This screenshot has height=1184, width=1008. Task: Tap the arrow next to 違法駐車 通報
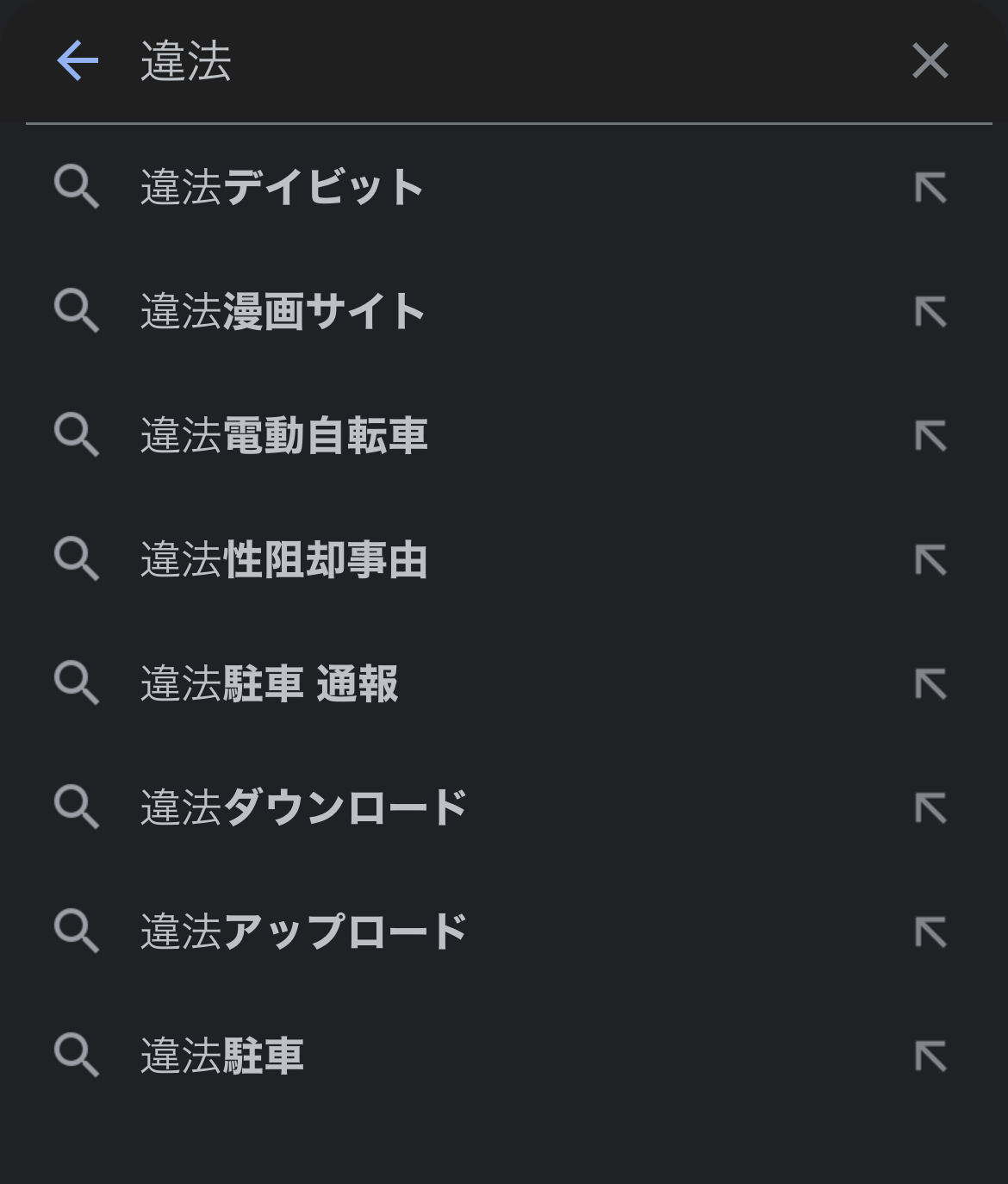point(930,684)
